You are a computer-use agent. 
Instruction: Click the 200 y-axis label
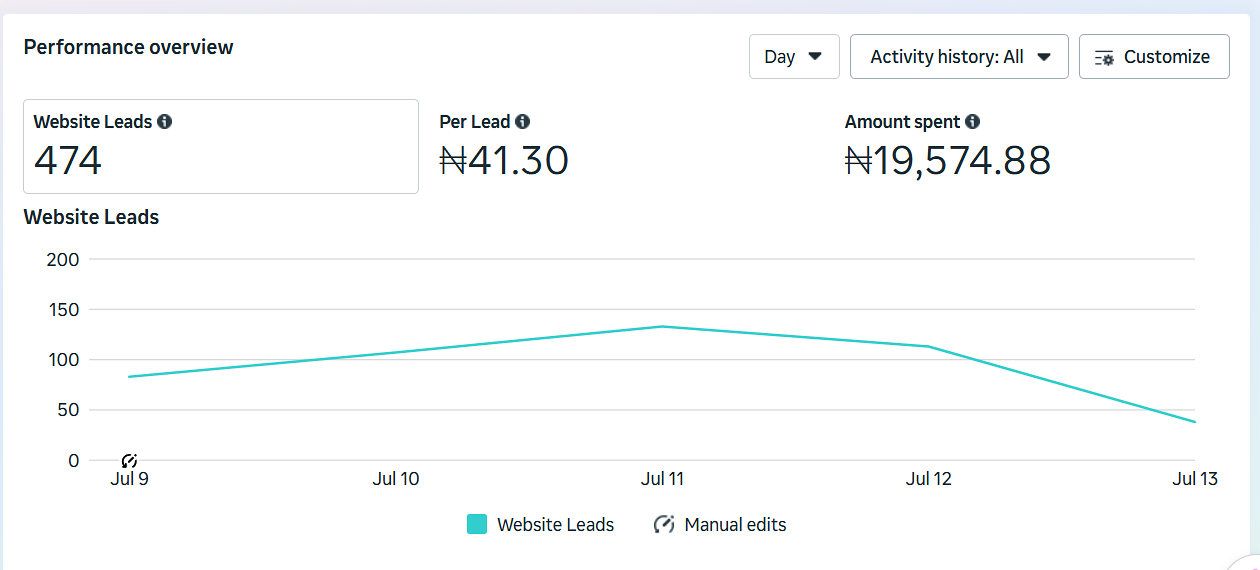(x=63, y=259)
